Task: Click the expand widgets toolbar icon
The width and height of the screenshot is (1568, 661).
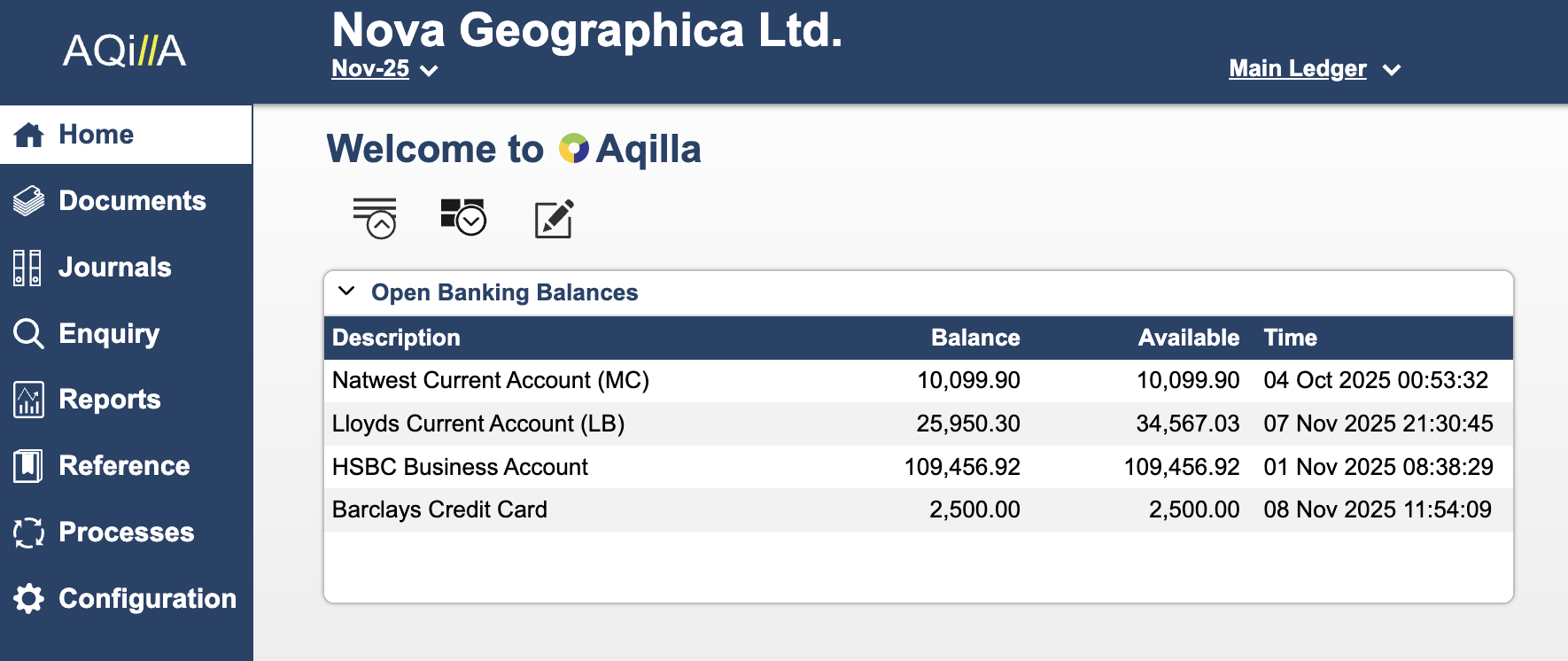Action: click(x=463, y=217)
